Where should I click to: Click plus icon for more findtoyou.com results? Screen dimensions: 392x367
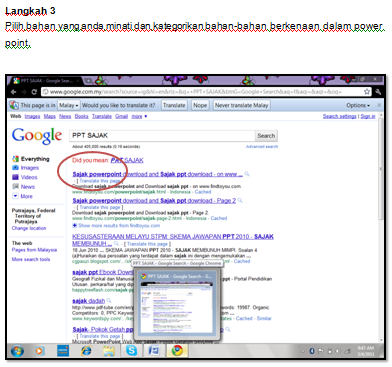coord(75,225)
